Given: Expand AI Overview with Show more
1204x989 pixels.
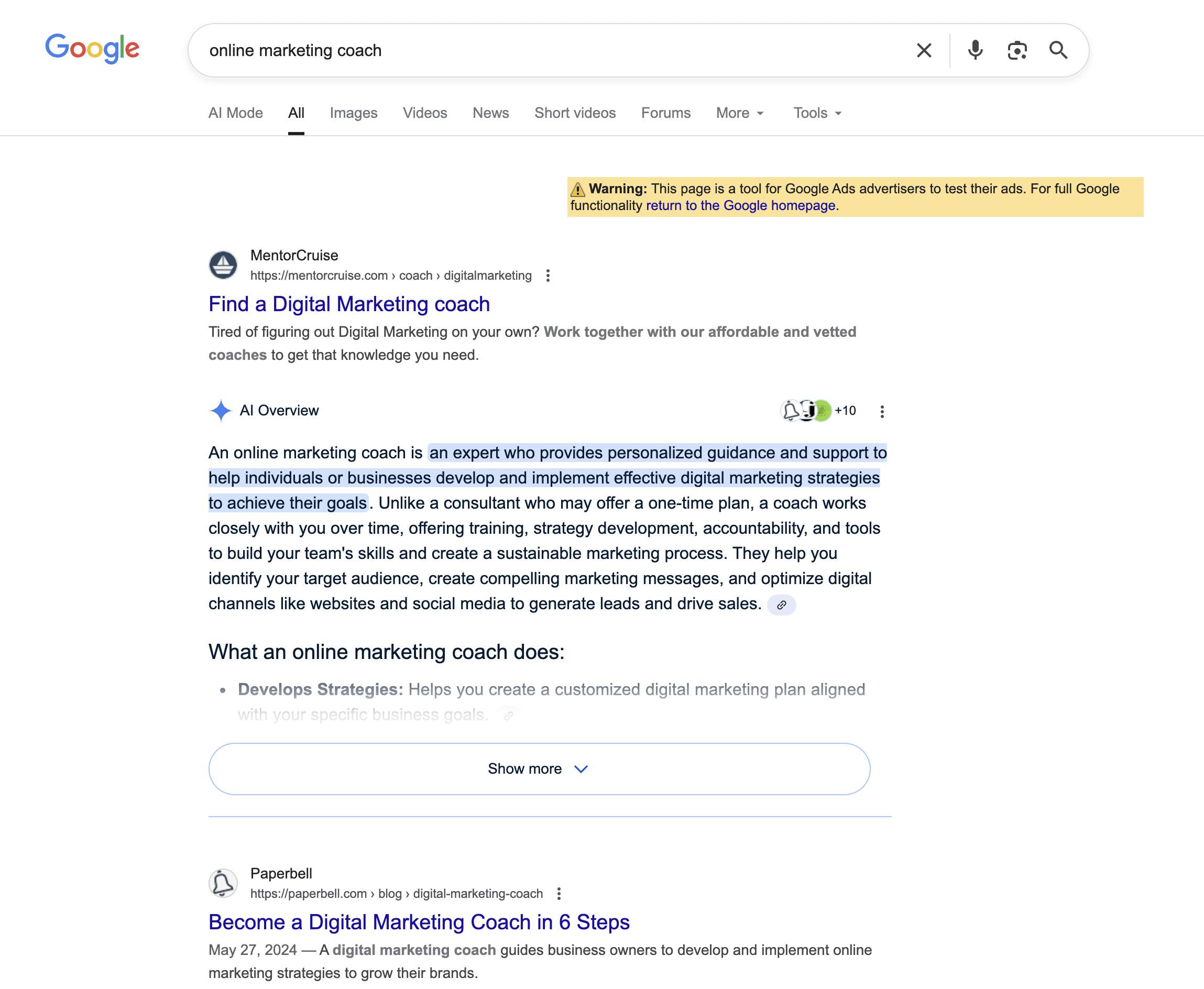Looking at the screenshot, I should [x=539, y=768].
